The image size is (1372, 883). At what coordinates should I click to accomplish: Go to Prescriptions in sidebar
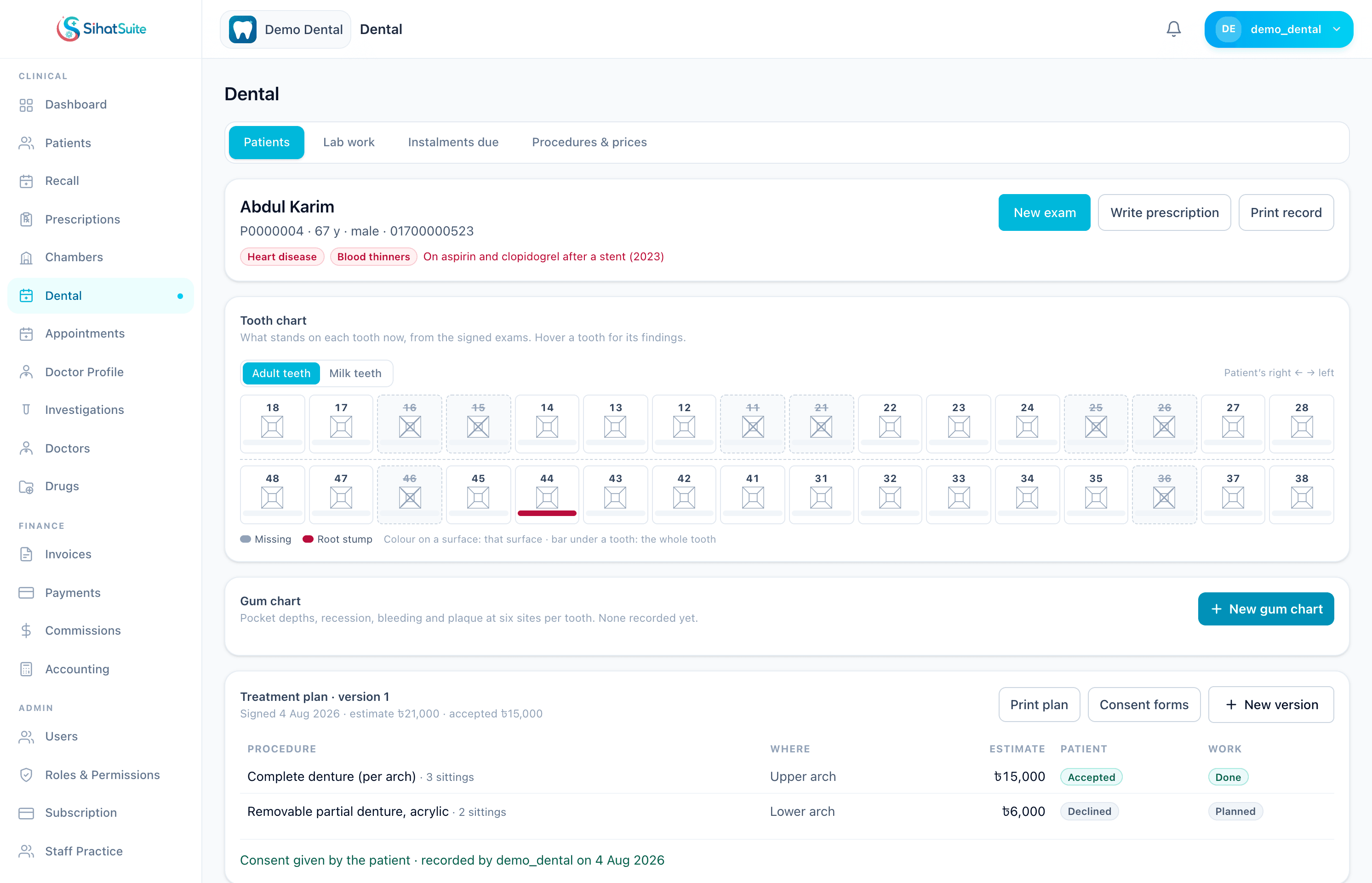click(101, 219)
